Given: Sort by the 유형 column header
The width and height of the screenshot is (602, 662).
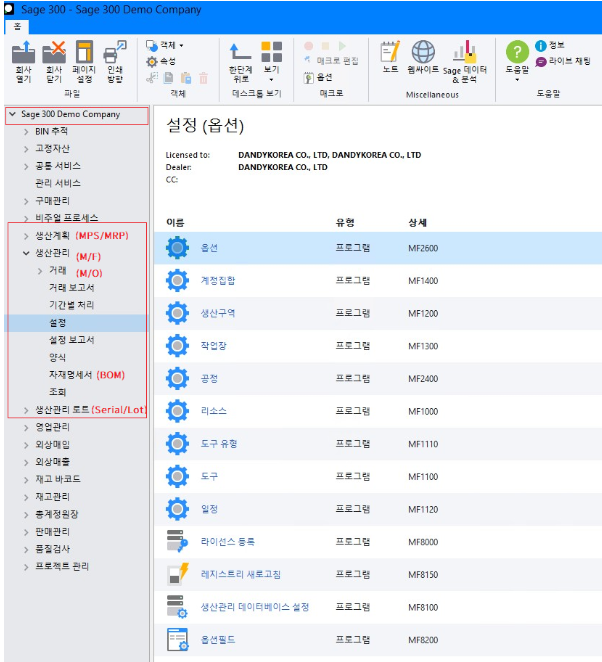Looking at the screenshot, I should click(344, 222).
